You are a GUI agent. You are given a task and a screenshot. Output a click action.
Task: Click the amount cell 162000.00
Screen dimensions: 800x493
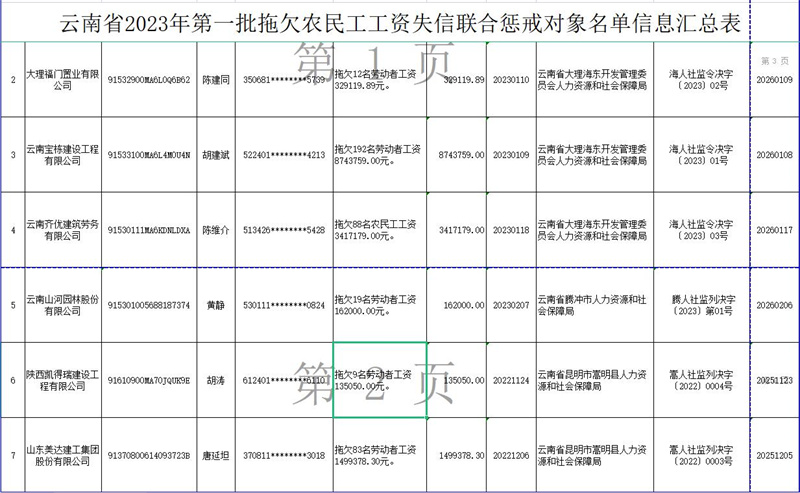tap(458, 304)
